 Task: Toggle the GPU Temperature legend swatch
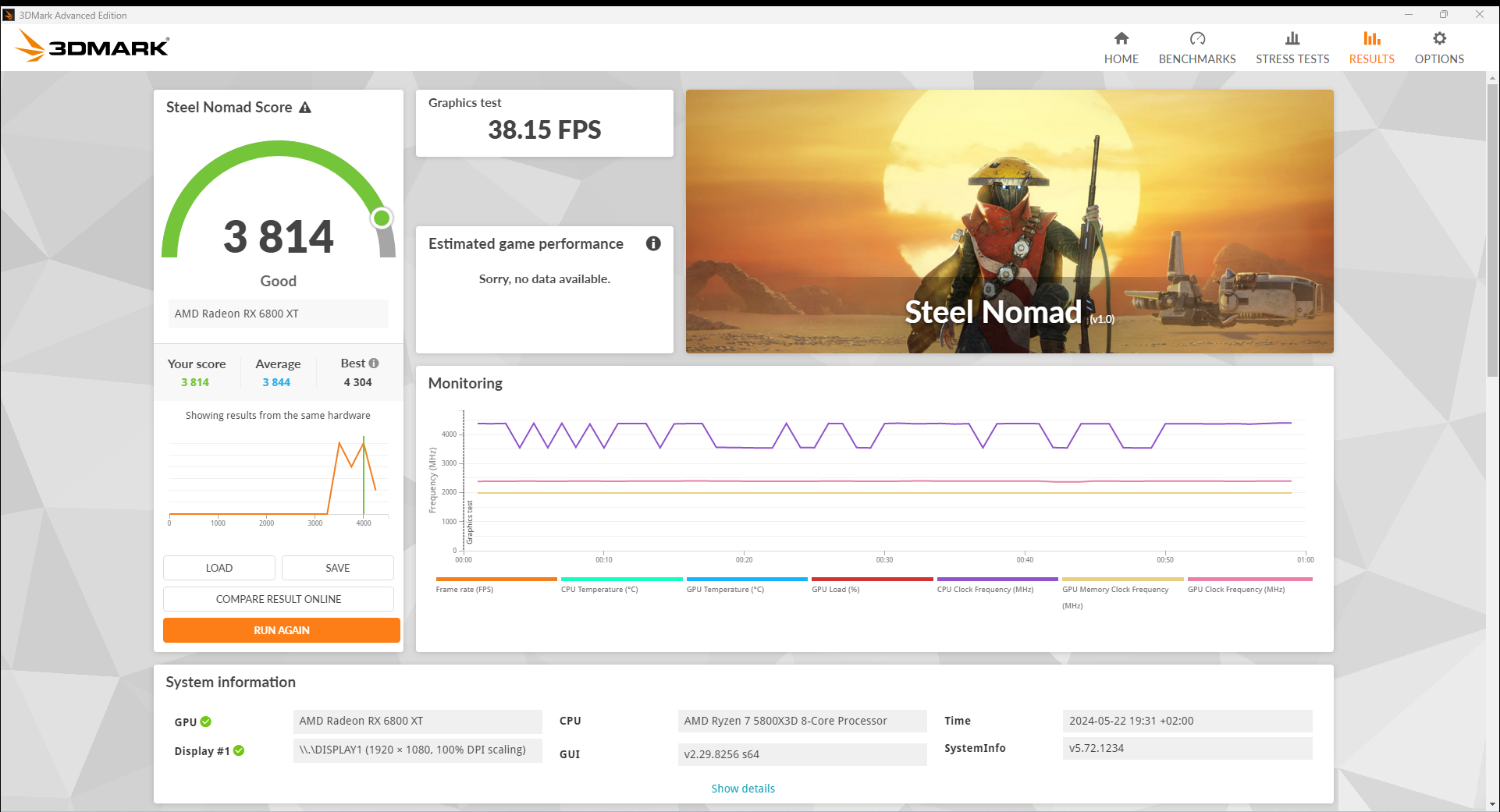click(747, 580)
